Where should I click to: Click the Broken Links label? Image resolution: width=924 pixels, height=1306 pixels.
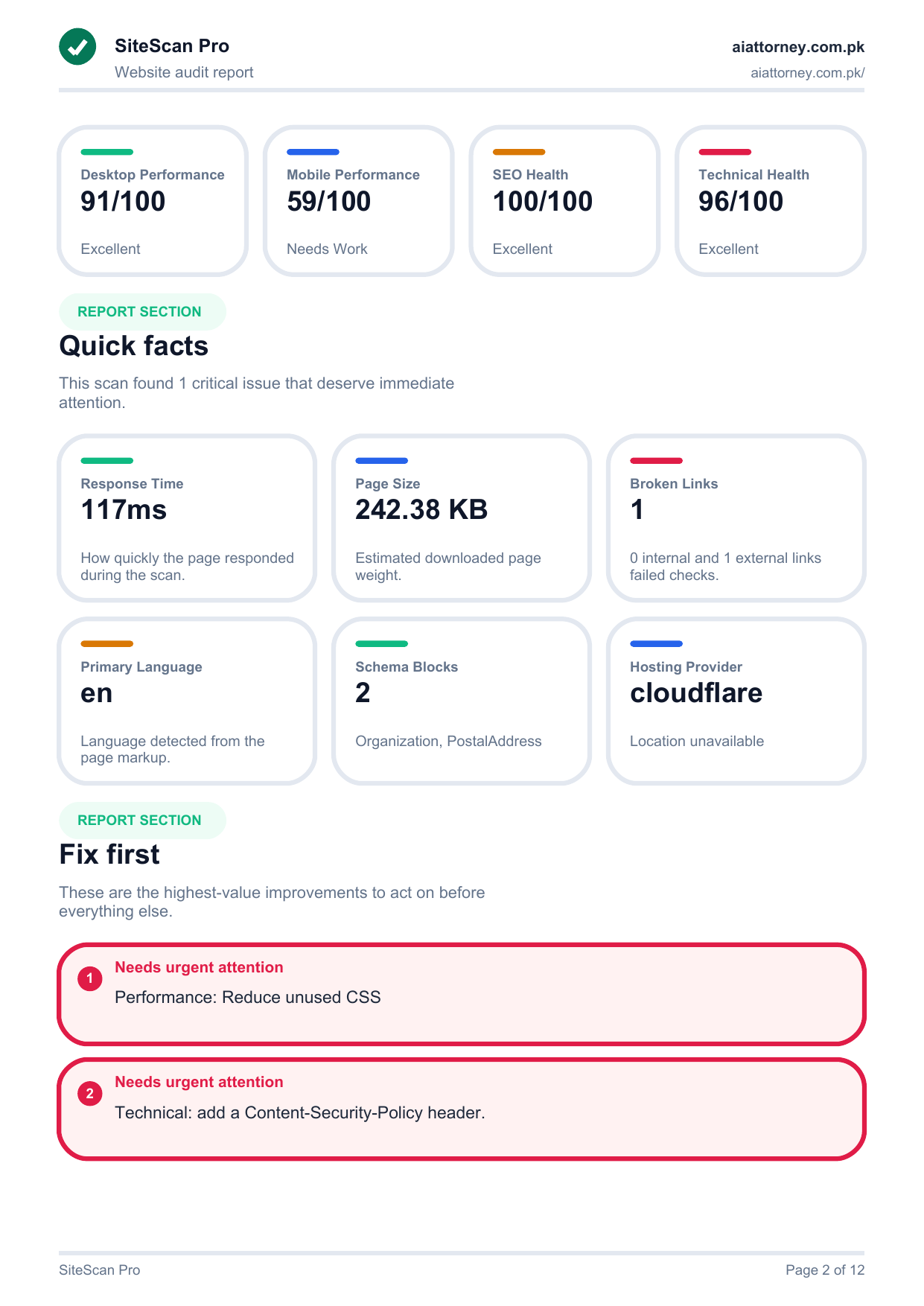pyautogui.click(x=674, y=484)
